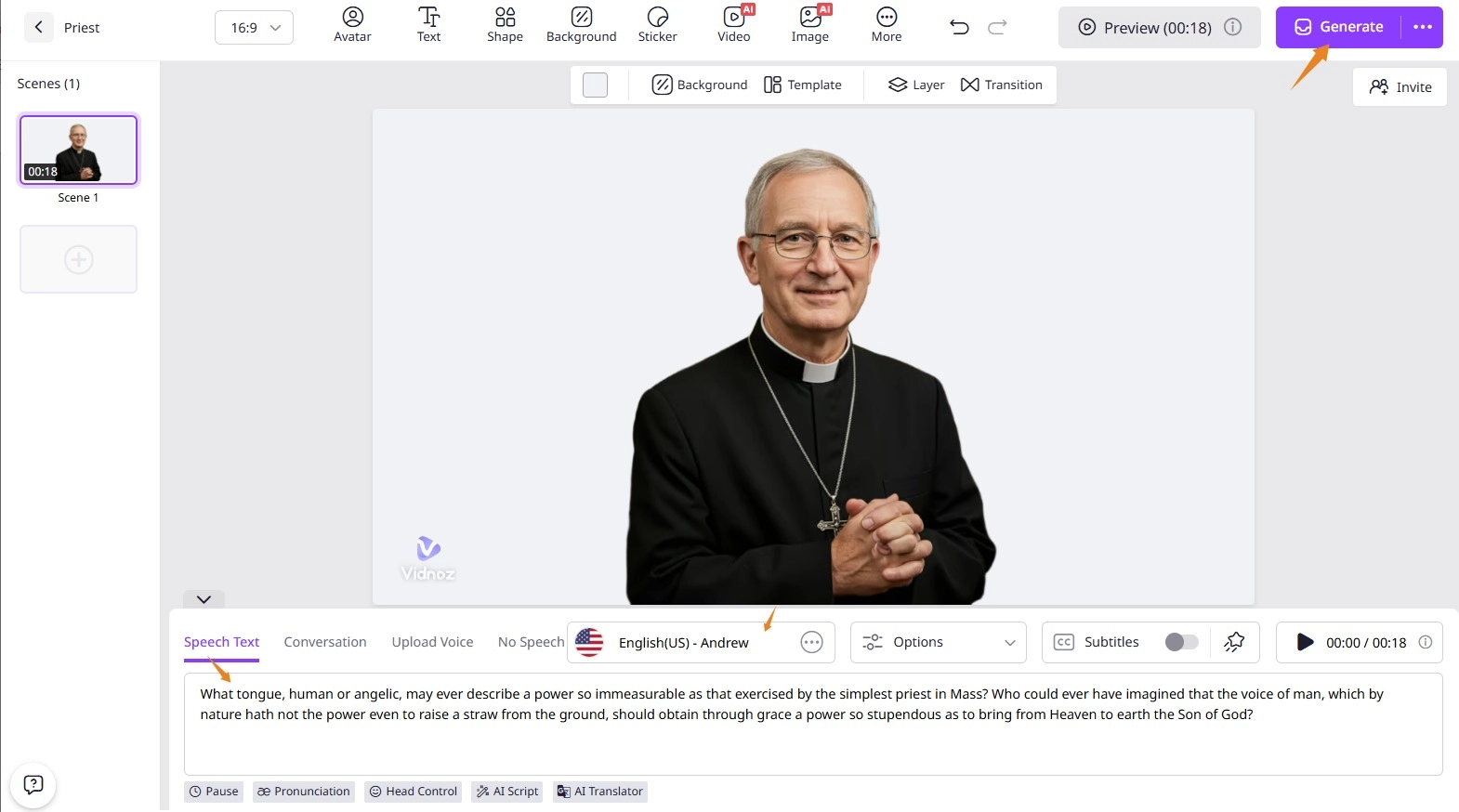Click the pin icon next to Subtitles
Screen dimensions: 1459x812
point(1234,642)
